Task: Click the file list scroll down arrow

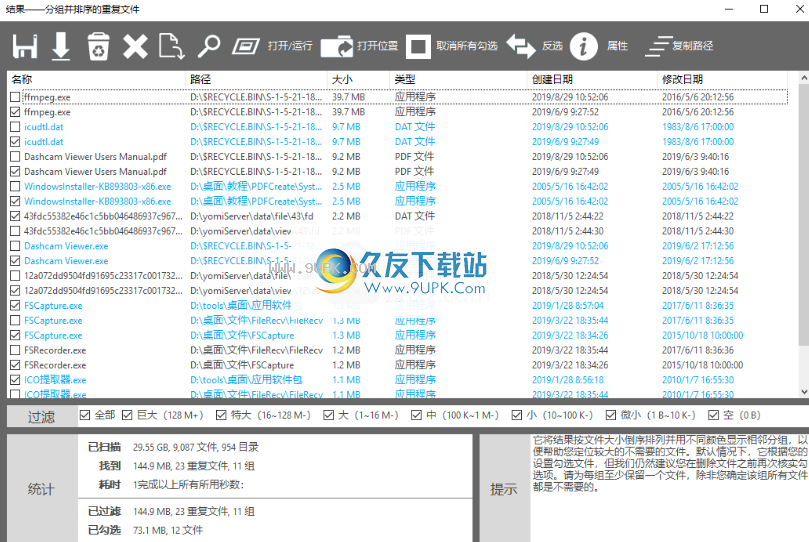Action: [804, 392]
